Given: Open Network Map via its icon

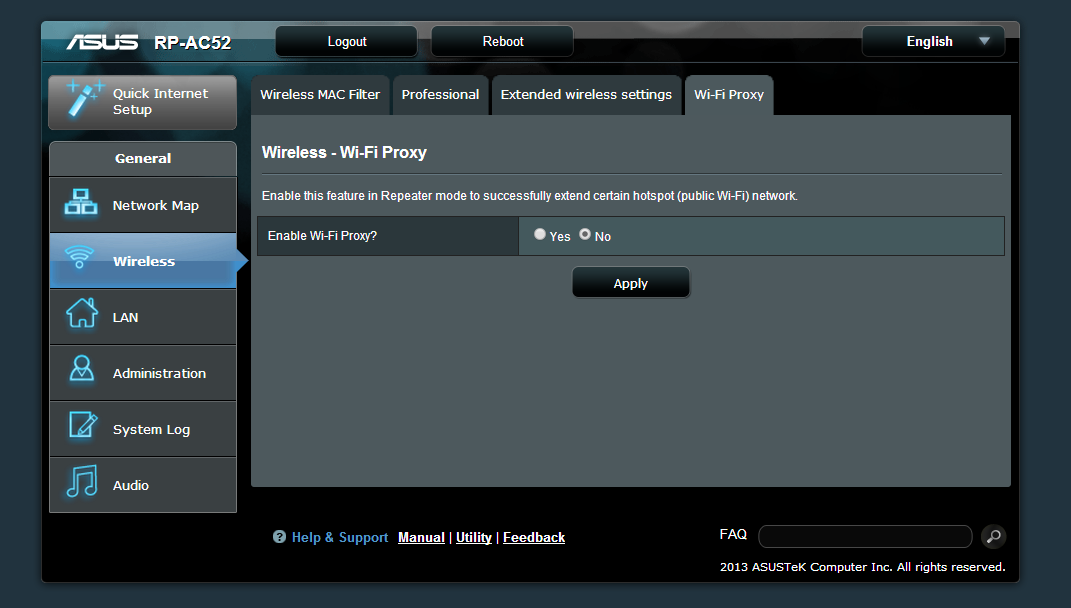Looking at the screenshot, I should (x=81, y=204).
